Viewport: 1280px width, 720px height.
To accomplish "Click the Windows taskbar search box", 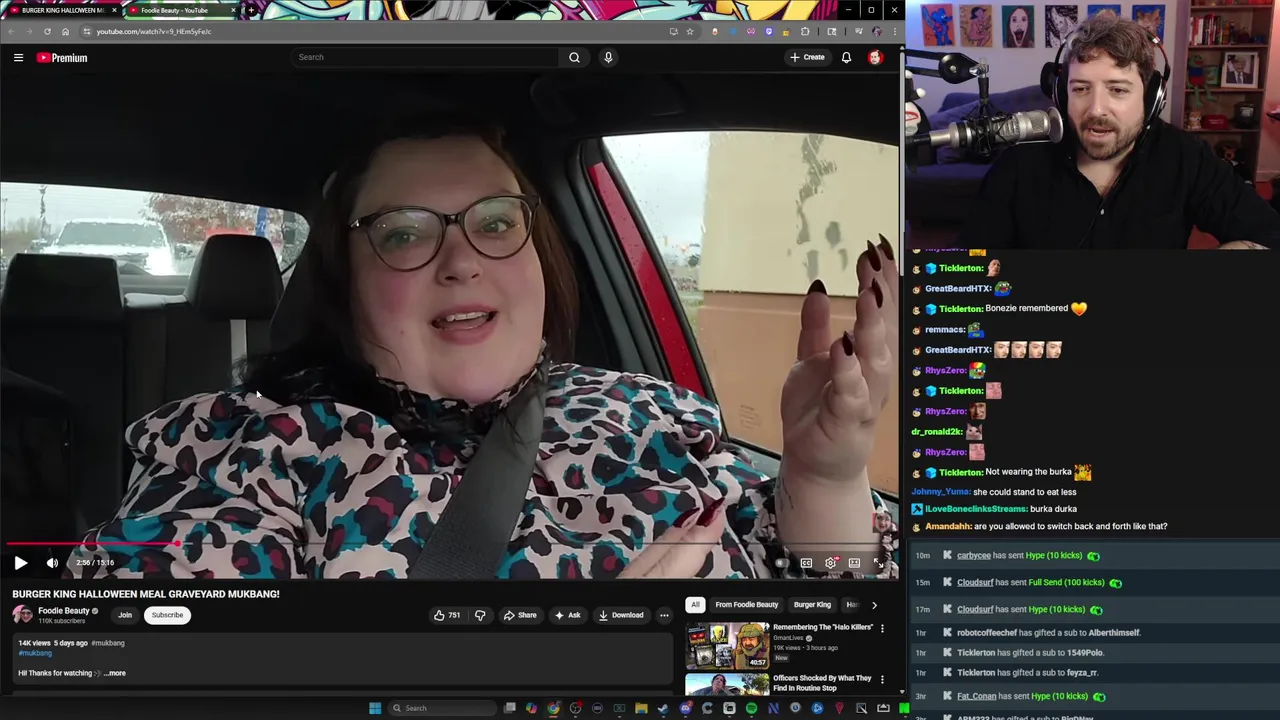I will 444,708.
